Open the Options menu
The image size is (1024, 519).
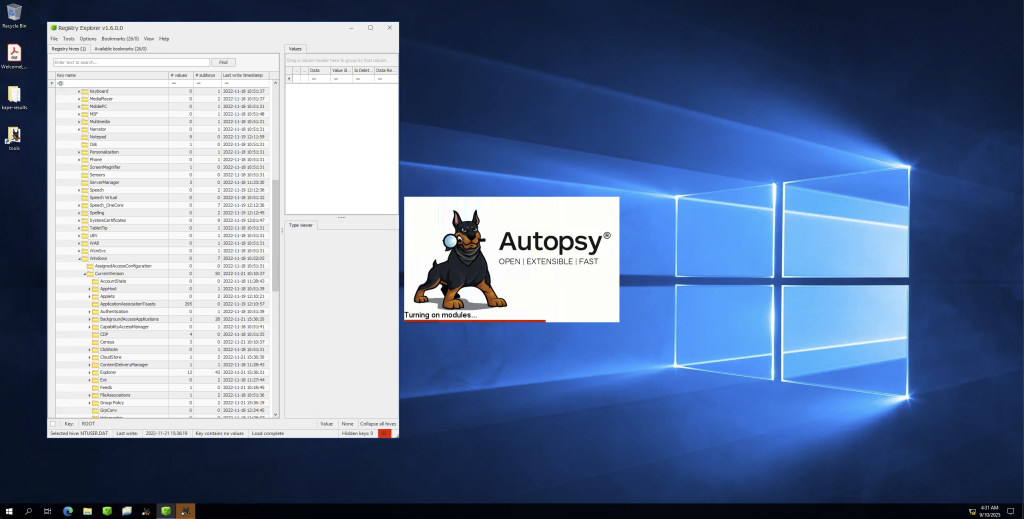(x=88, y=39)
